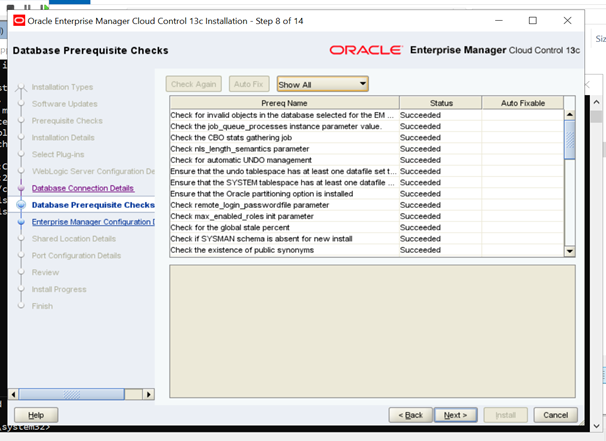Click the prereq table scroll down arrow
The height and width of the screenshot is (441, 606).
(570, 251)
